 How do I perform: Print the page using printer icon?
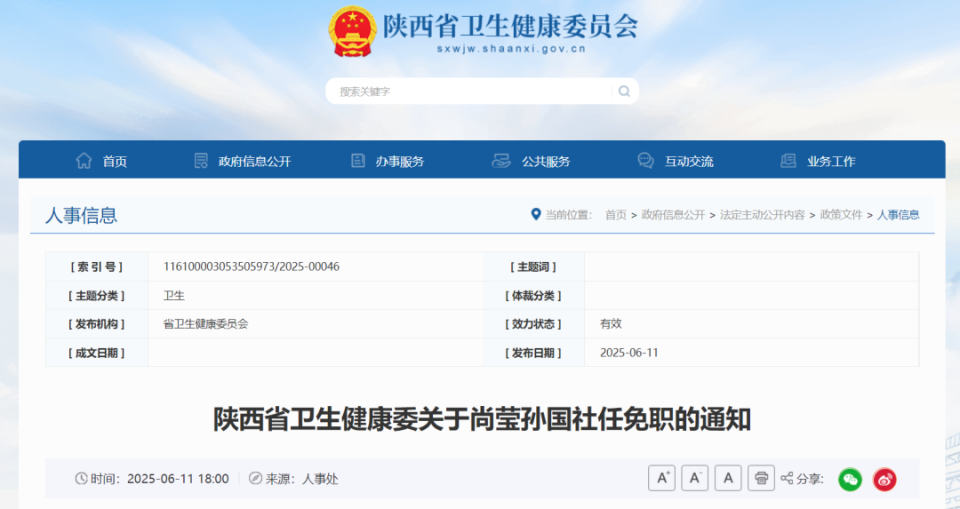click(761, 478)
